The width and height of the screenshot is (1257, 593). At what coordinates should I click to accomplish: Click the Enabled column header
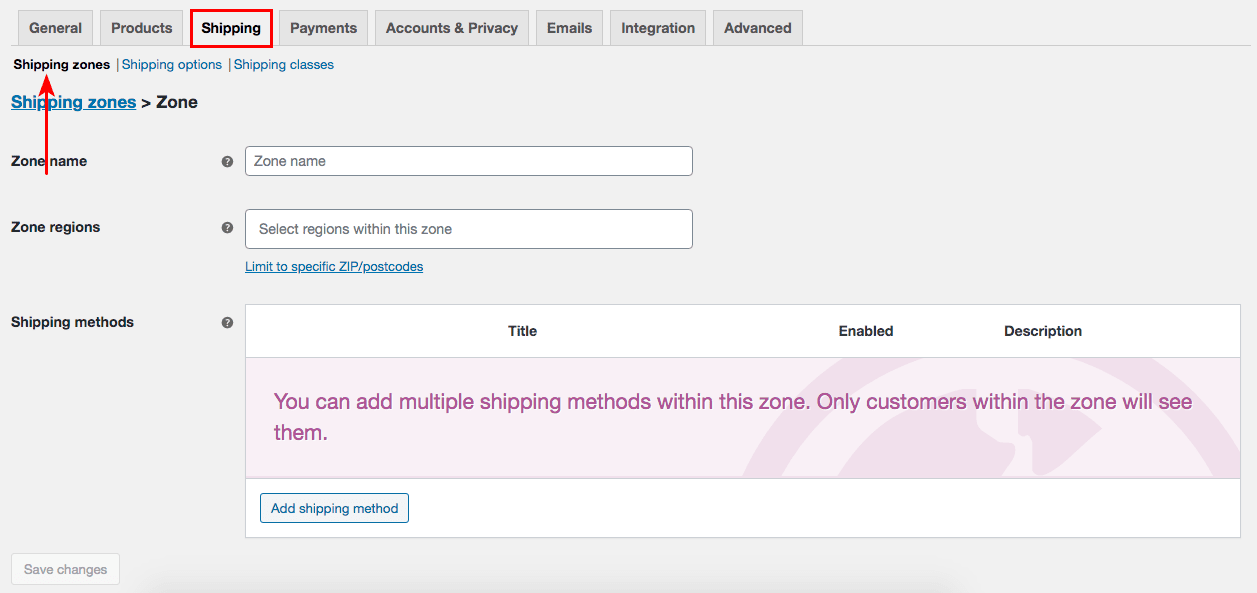click(866, 331)
